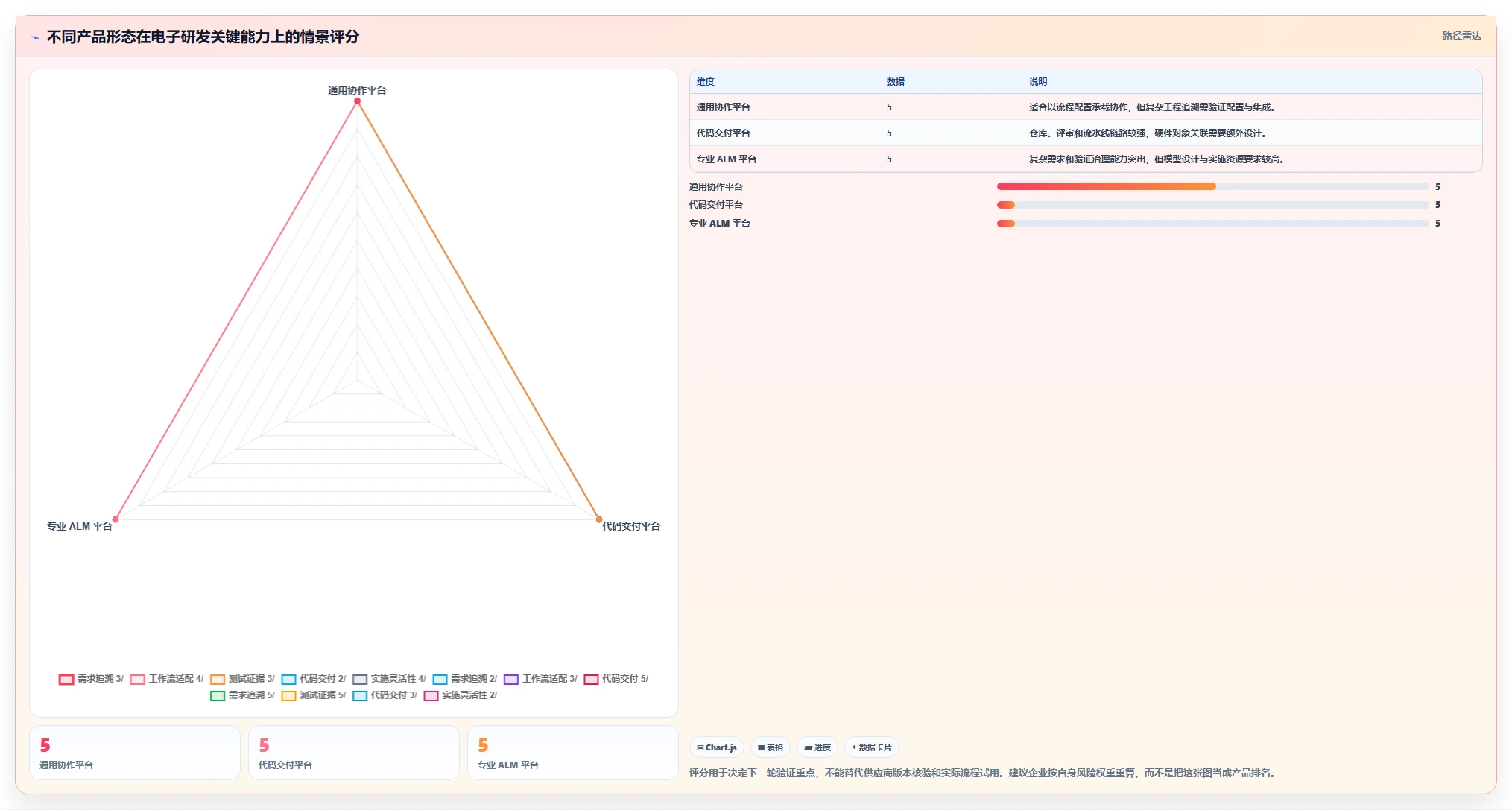Toggle the 需求追溯 3/ legend series
The image size is (1512, 810).
coord(91,679)
